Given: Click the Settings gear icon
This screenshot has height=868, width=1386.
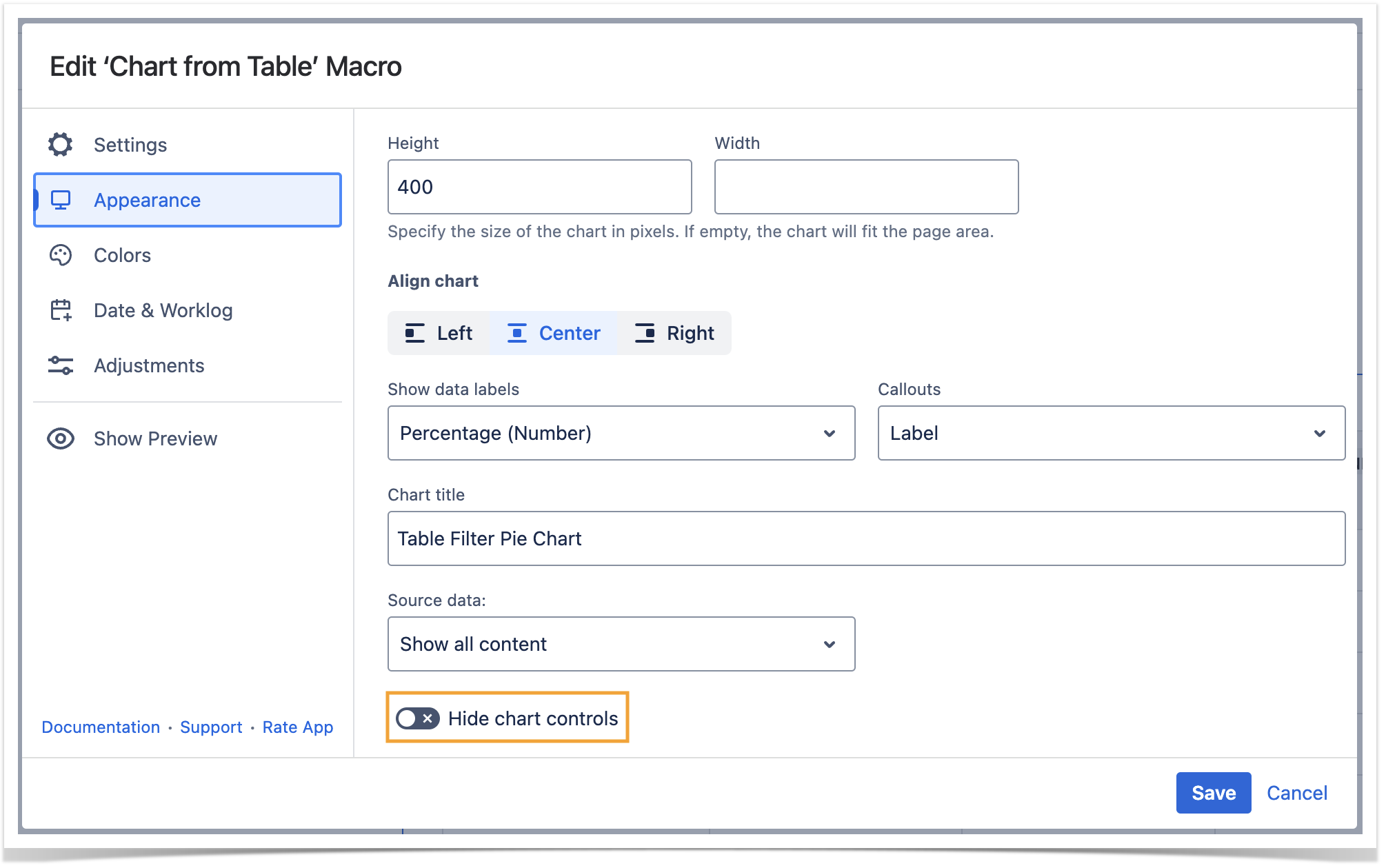Looking at the screenshot, I should pos(61,145).
